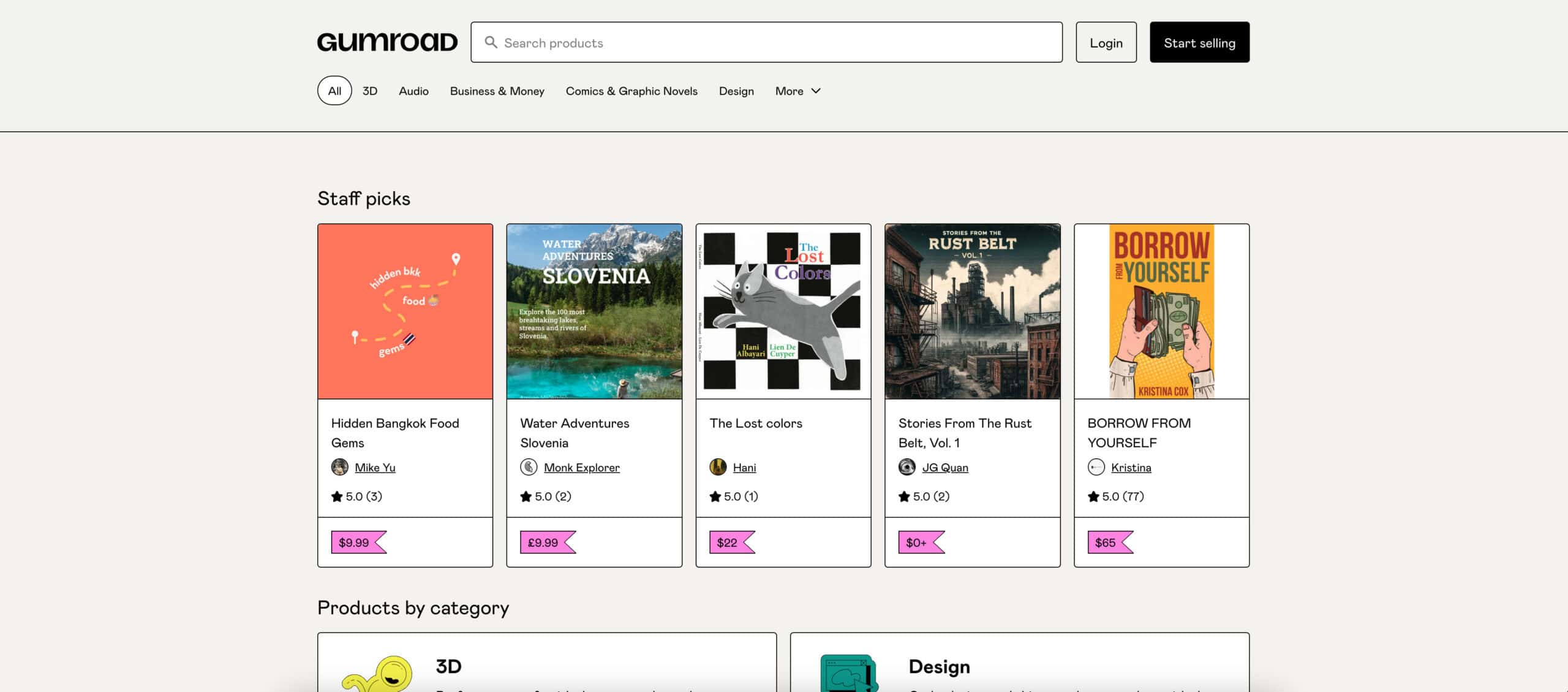Click Monk Explorer's avatar icon
The image size is (1568, 692).
[x=529, y=467]
